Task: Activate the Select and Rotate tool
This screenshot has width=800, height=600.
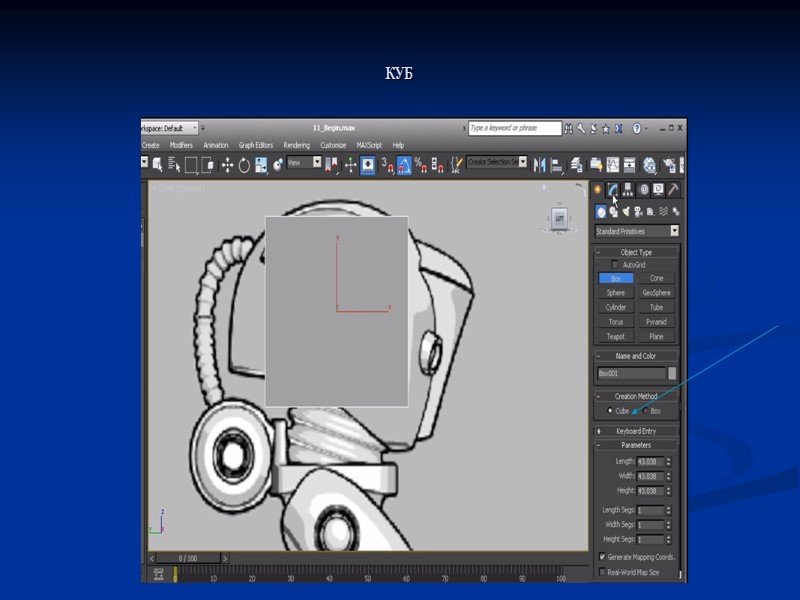Action: tap(244, 164)
